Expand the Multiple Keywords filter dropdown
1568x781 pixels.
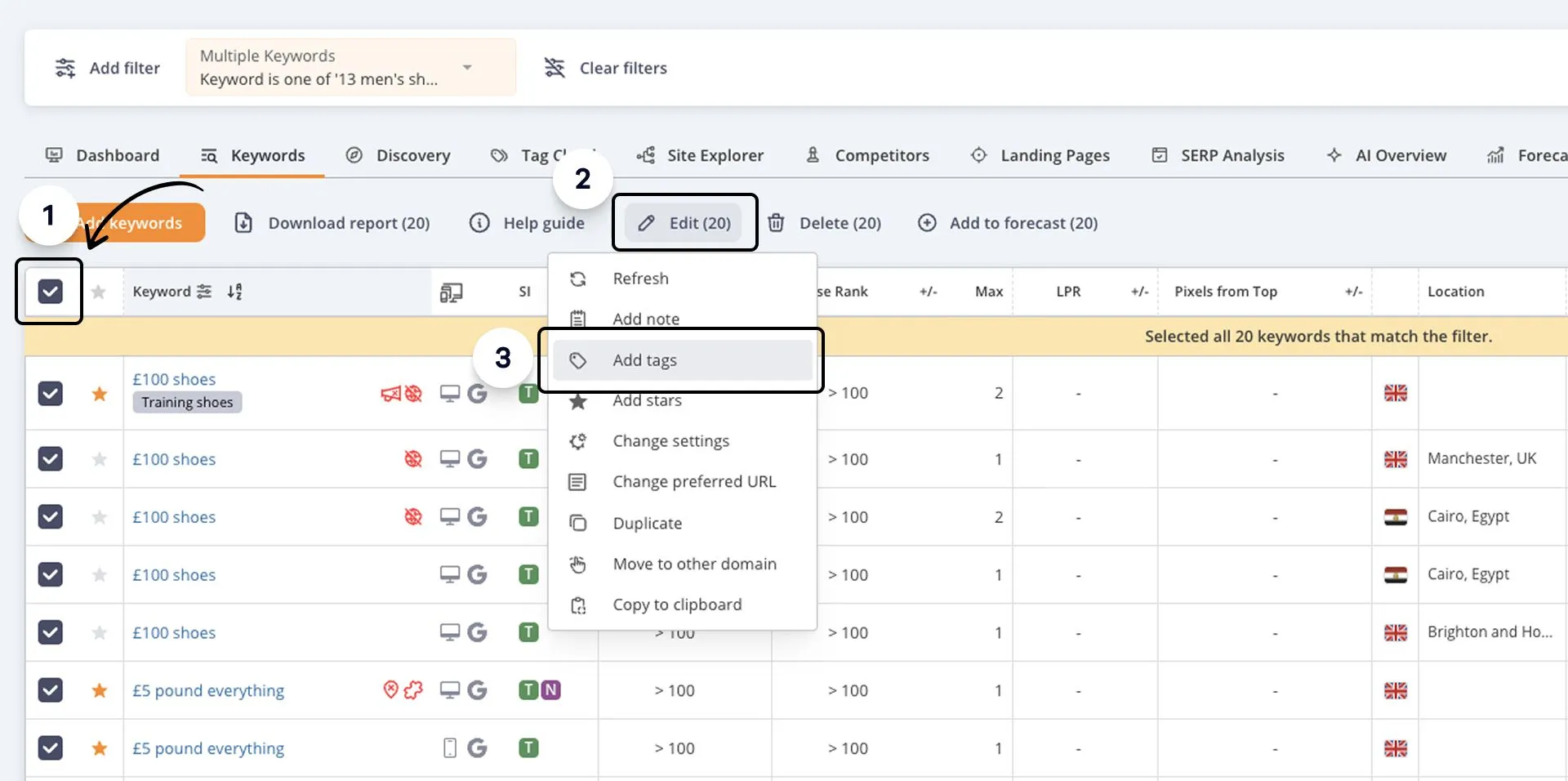click(x=467, y=67)
